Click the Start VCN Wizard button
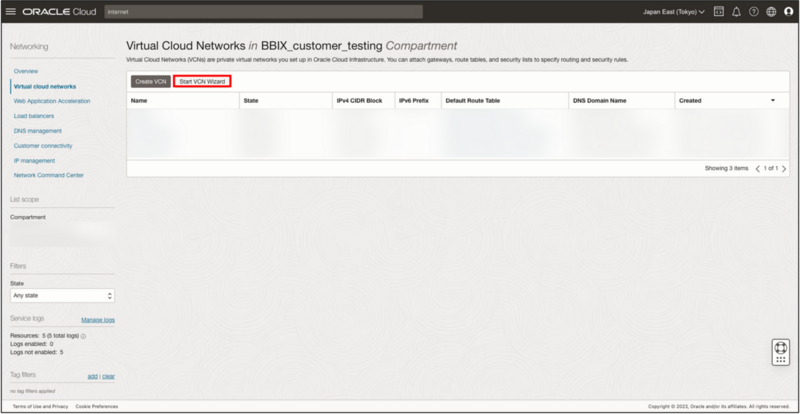The image size is (800, 414). tap(202, 82)
